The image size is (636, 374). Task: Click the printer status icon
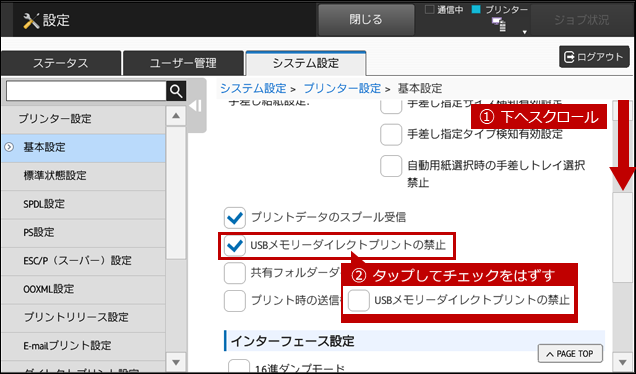(499, 24)
